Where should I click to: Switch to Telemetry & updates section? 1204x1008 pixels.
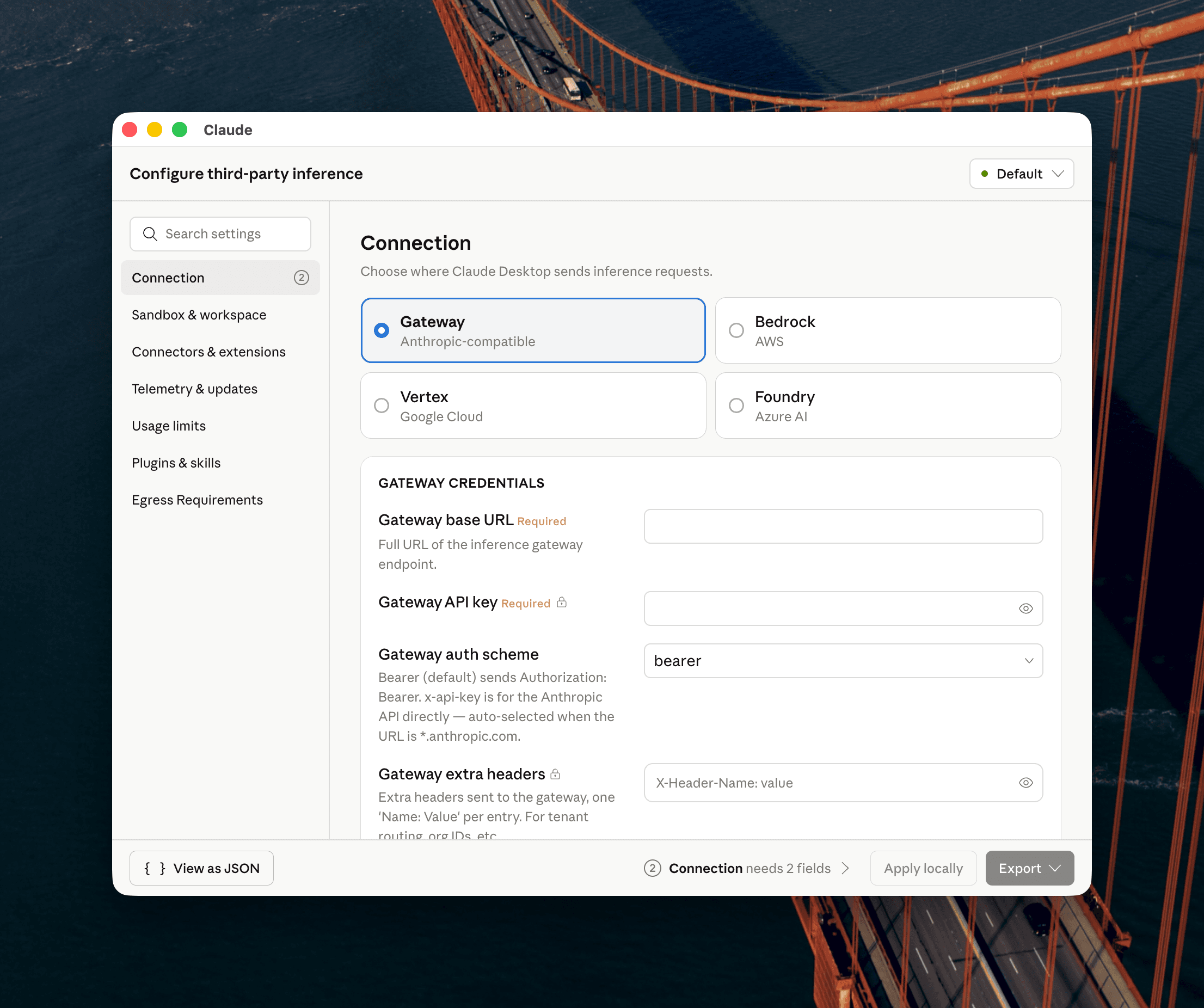[194, 389]
